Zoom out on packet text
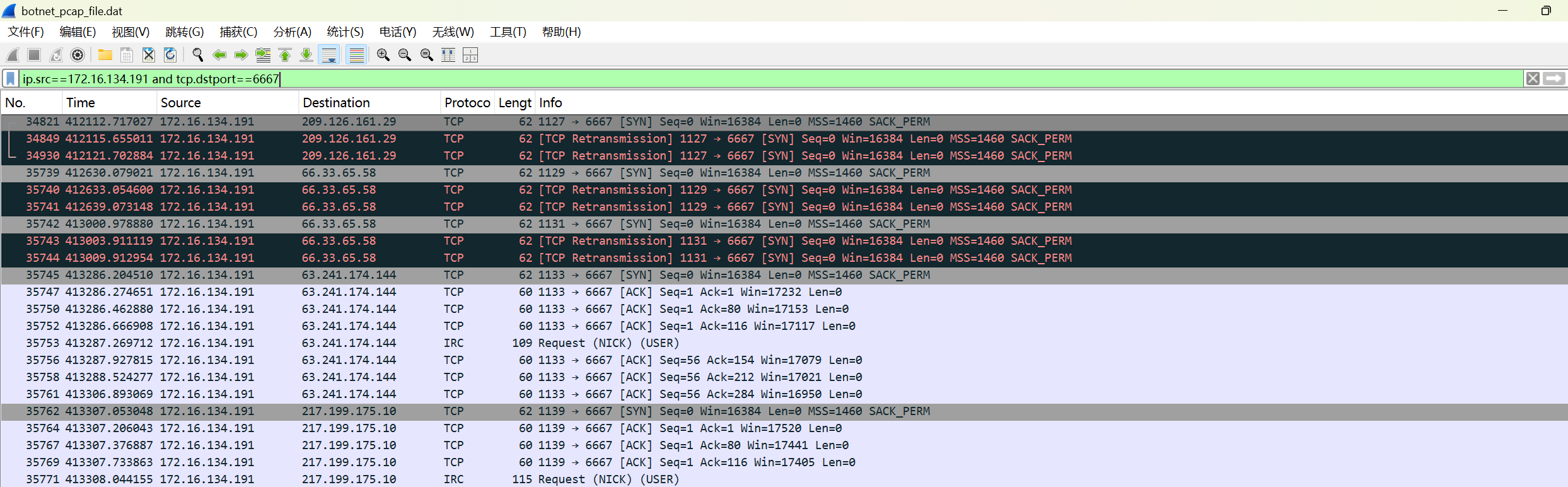Screen dimensions: 1568x487 405,56
